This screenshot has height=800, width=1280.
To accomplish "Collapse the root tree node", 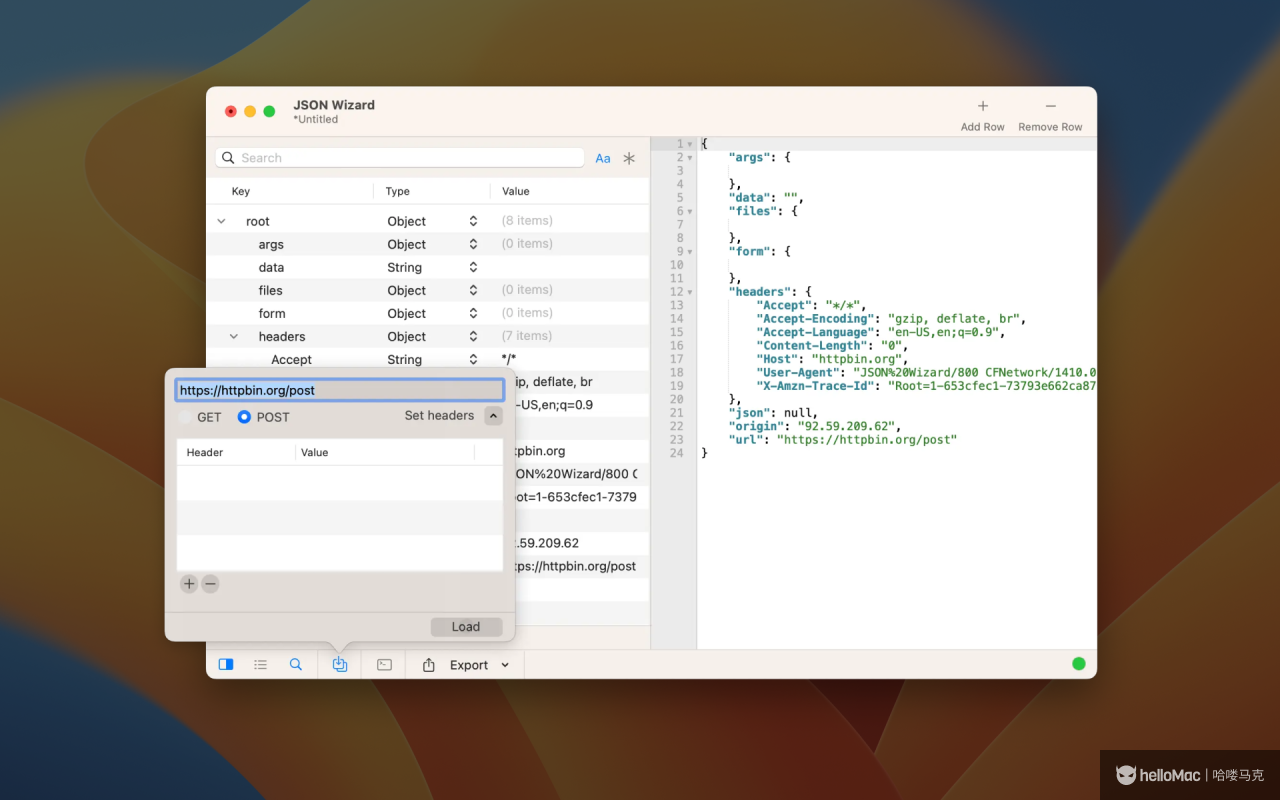I will click(221, 221).
